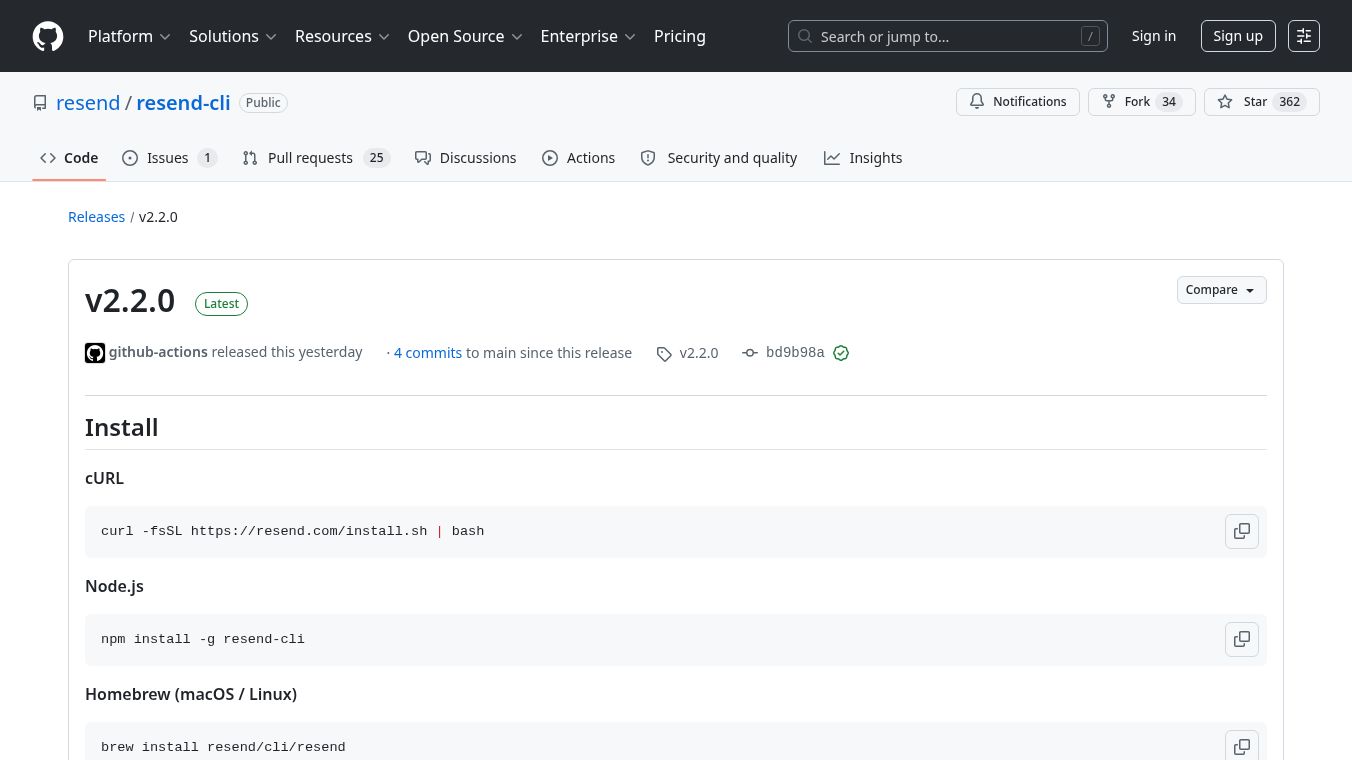Click the slash shortcut key hint in search
The image size is (1352, 760).
1090,36
